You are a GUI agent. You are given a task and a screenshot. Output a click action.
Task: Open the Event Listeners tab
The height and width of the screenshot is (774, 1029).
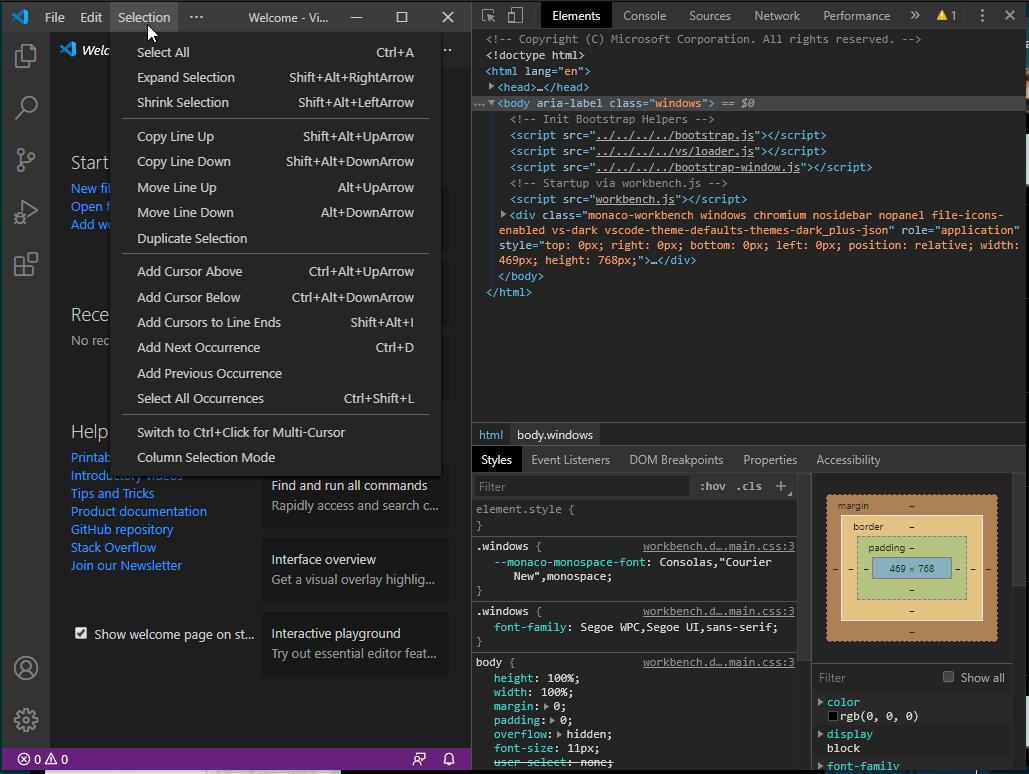pos(570,460)
